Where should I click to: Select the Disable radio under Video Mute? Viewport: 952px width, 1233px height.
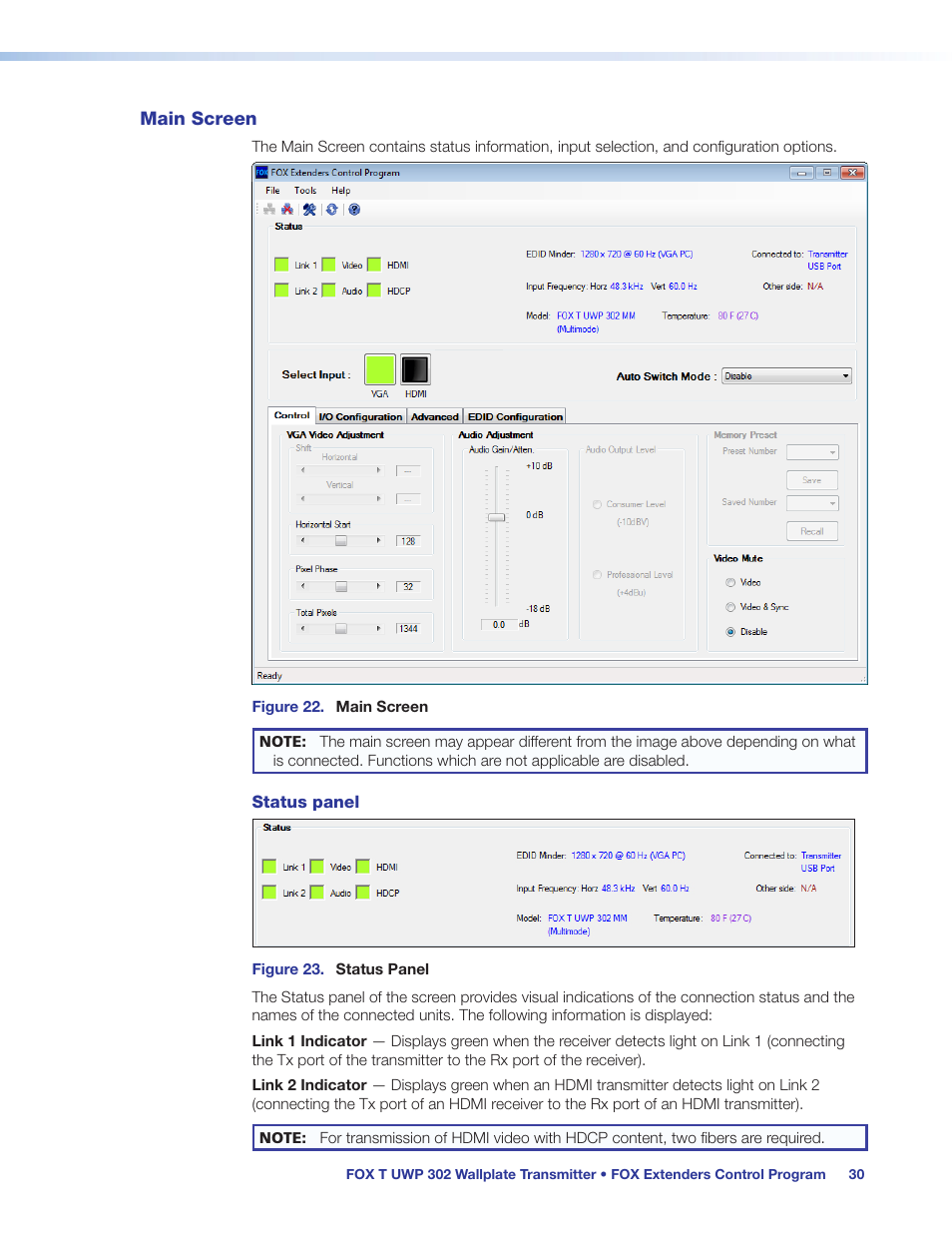point(730,632)
